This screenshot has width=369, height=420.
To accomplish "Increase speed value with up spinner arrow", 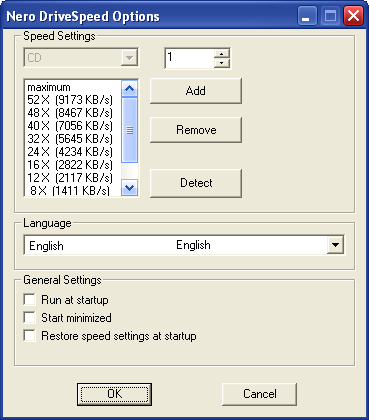I will click(x=221, y=54).
